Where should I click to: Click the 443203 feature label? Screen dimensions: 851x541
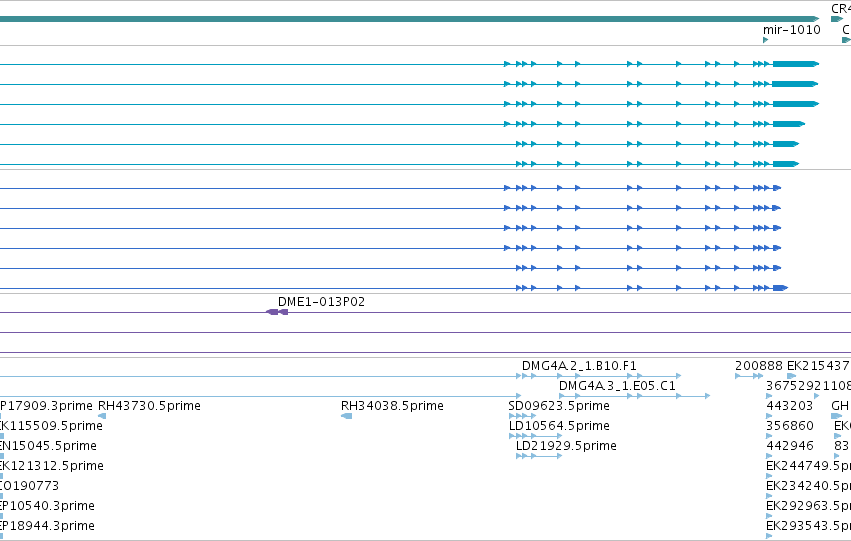pos(790,406)
